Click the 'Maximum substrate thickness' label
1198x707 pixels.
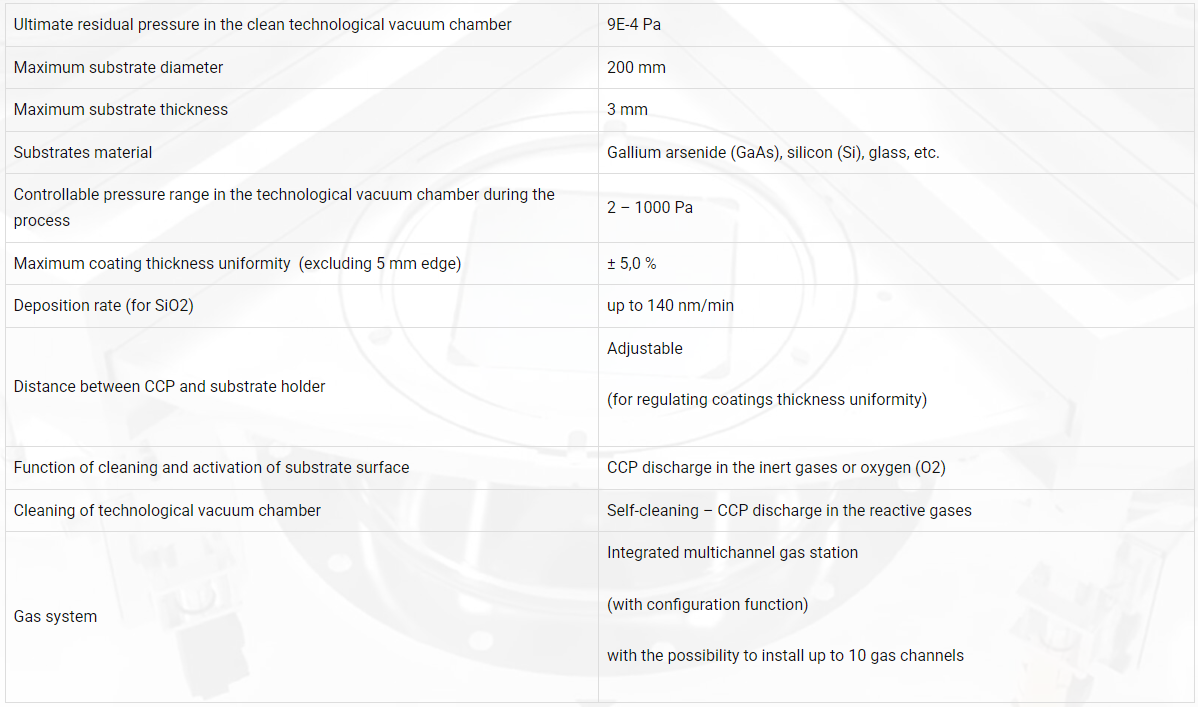coord(121,109)
